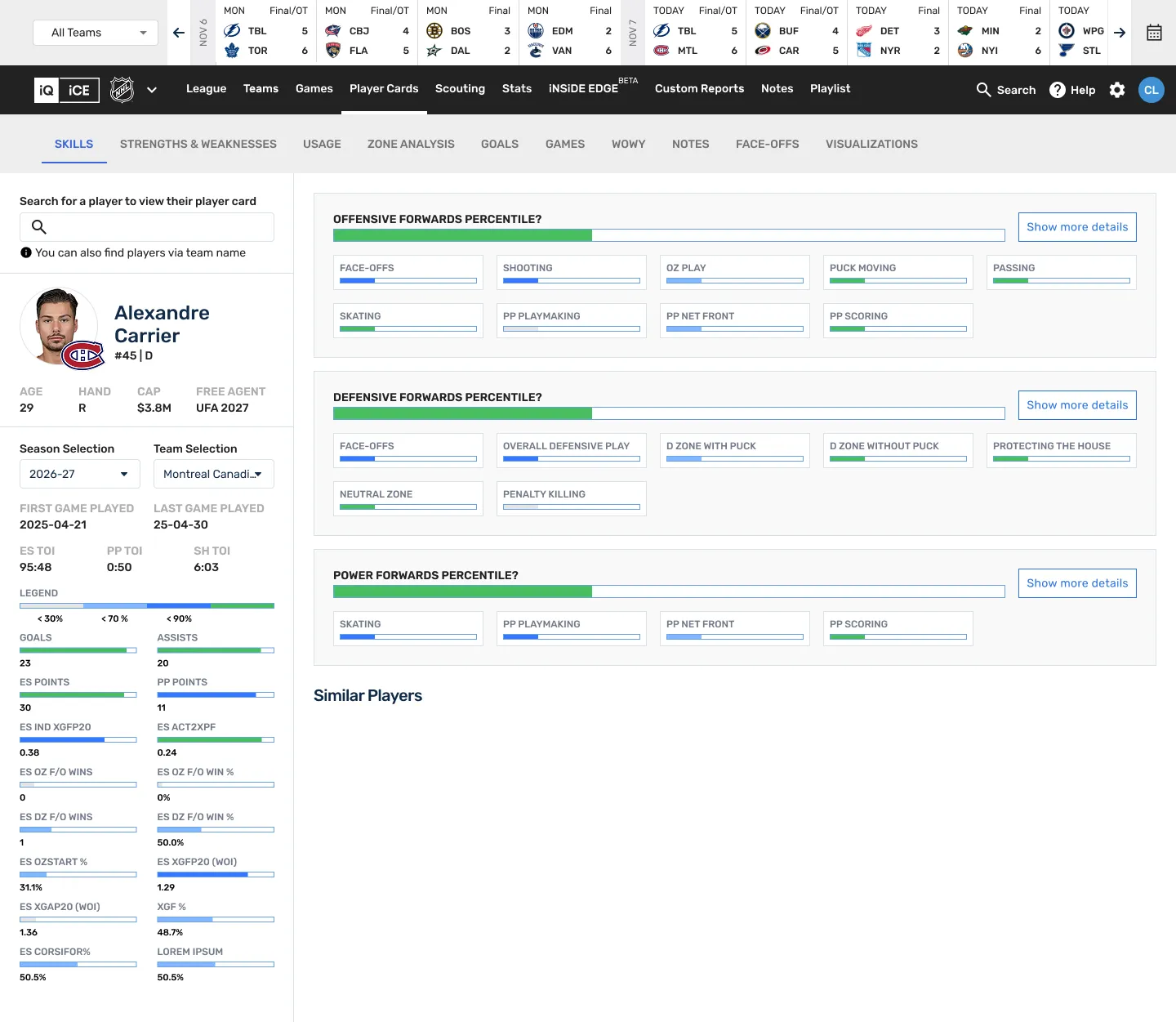Click the Buffalo Sabres logo in the scoreboard

click(763, 31)
